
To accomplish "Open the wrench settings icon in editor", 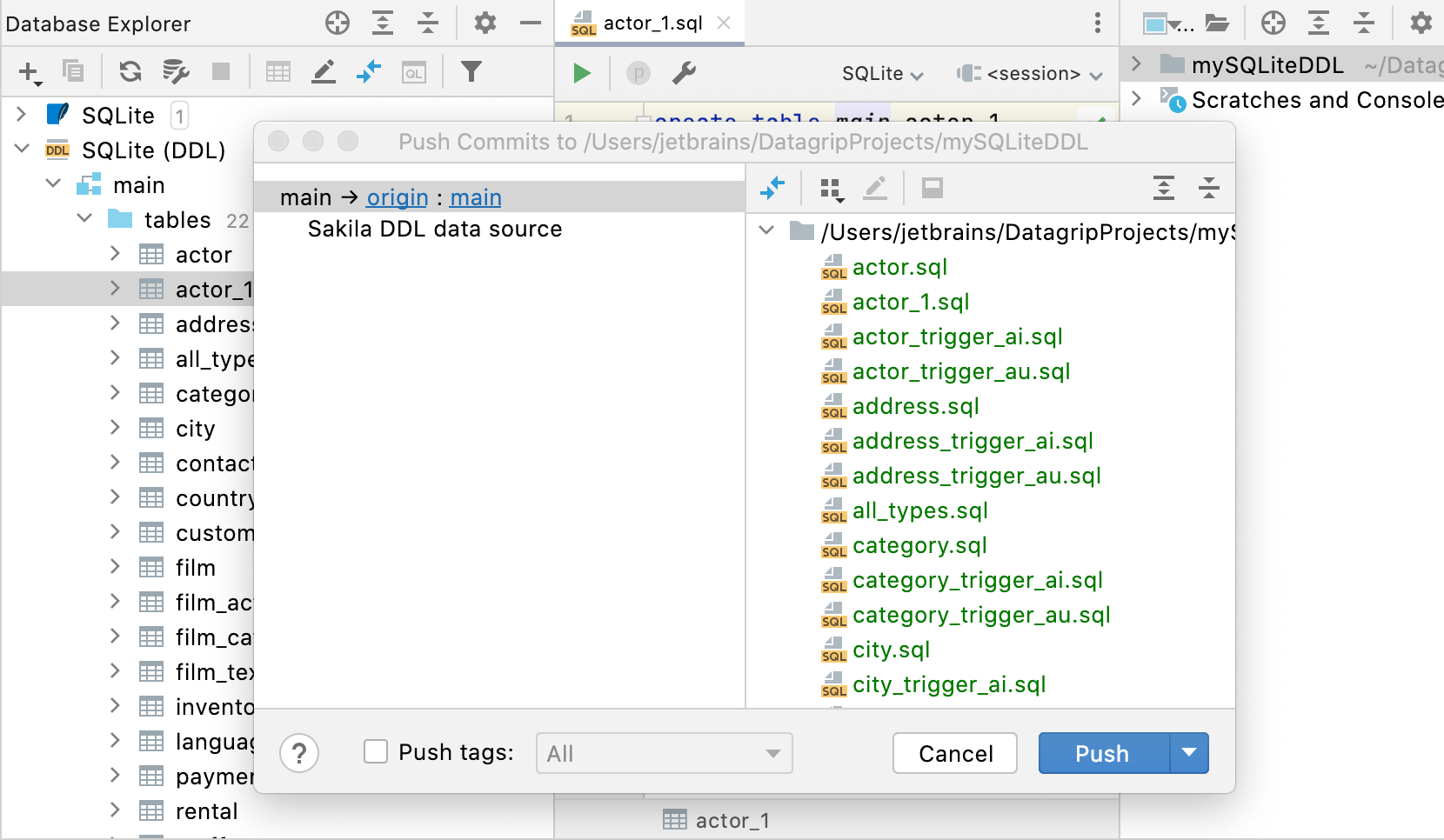I will coord(684,73).
